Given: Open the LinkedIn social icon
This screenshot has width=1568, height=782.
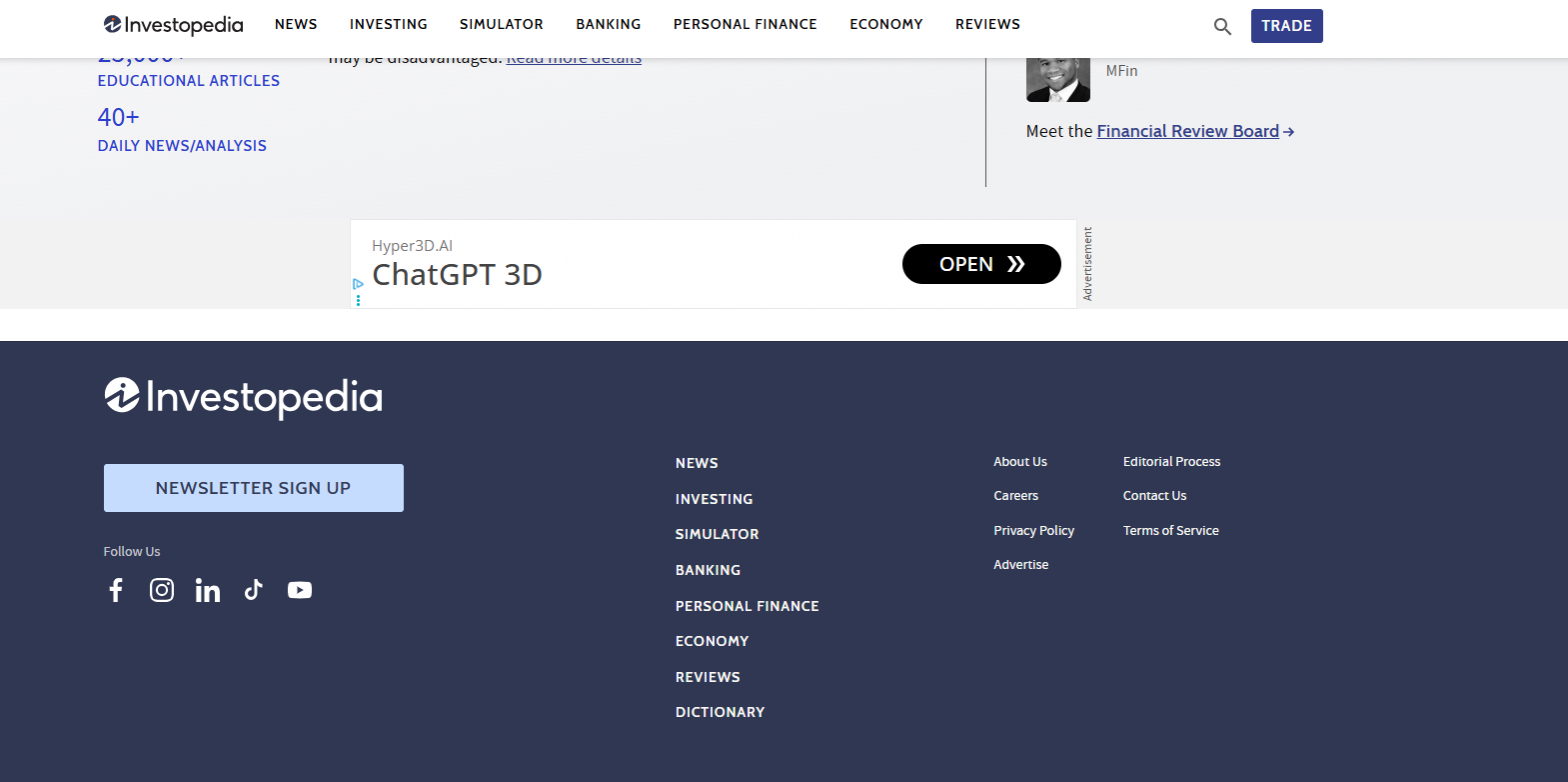Looking at the screenshot, I should coord(208,590).
